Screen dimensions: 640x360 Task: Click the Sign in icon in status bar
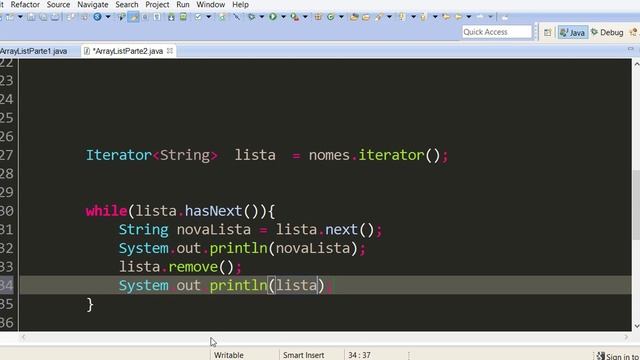pos(600,356)
